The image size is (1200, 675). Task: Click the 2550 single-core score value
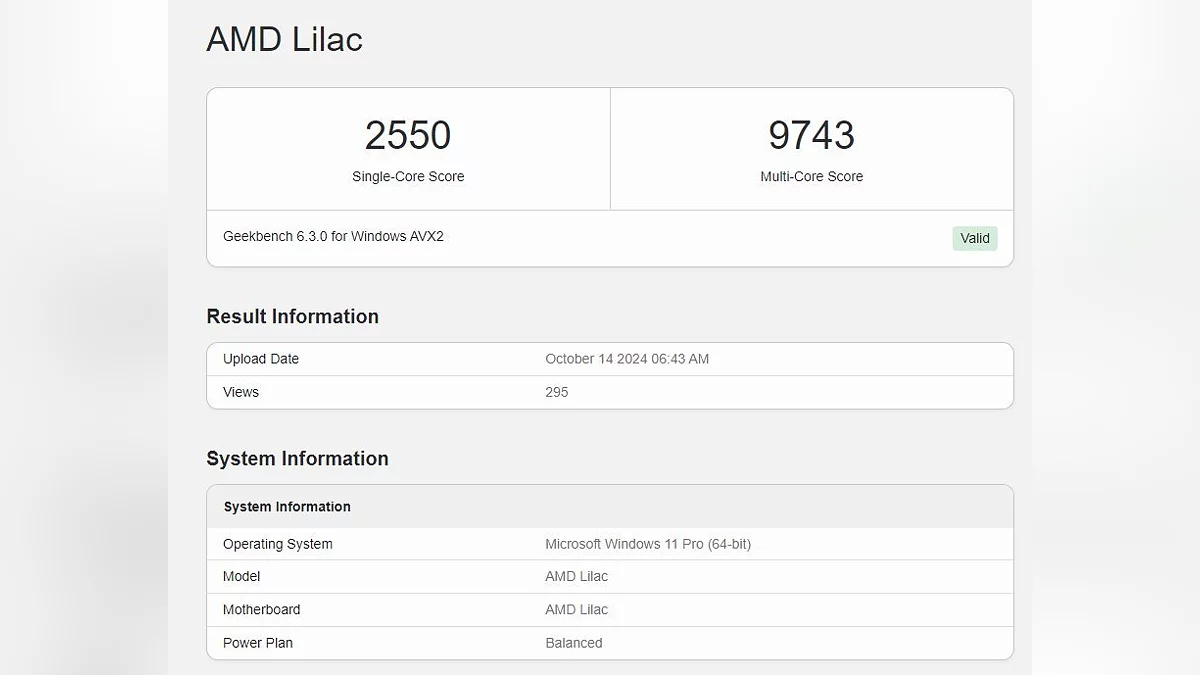pyautogui.click(x=408, y=136)
